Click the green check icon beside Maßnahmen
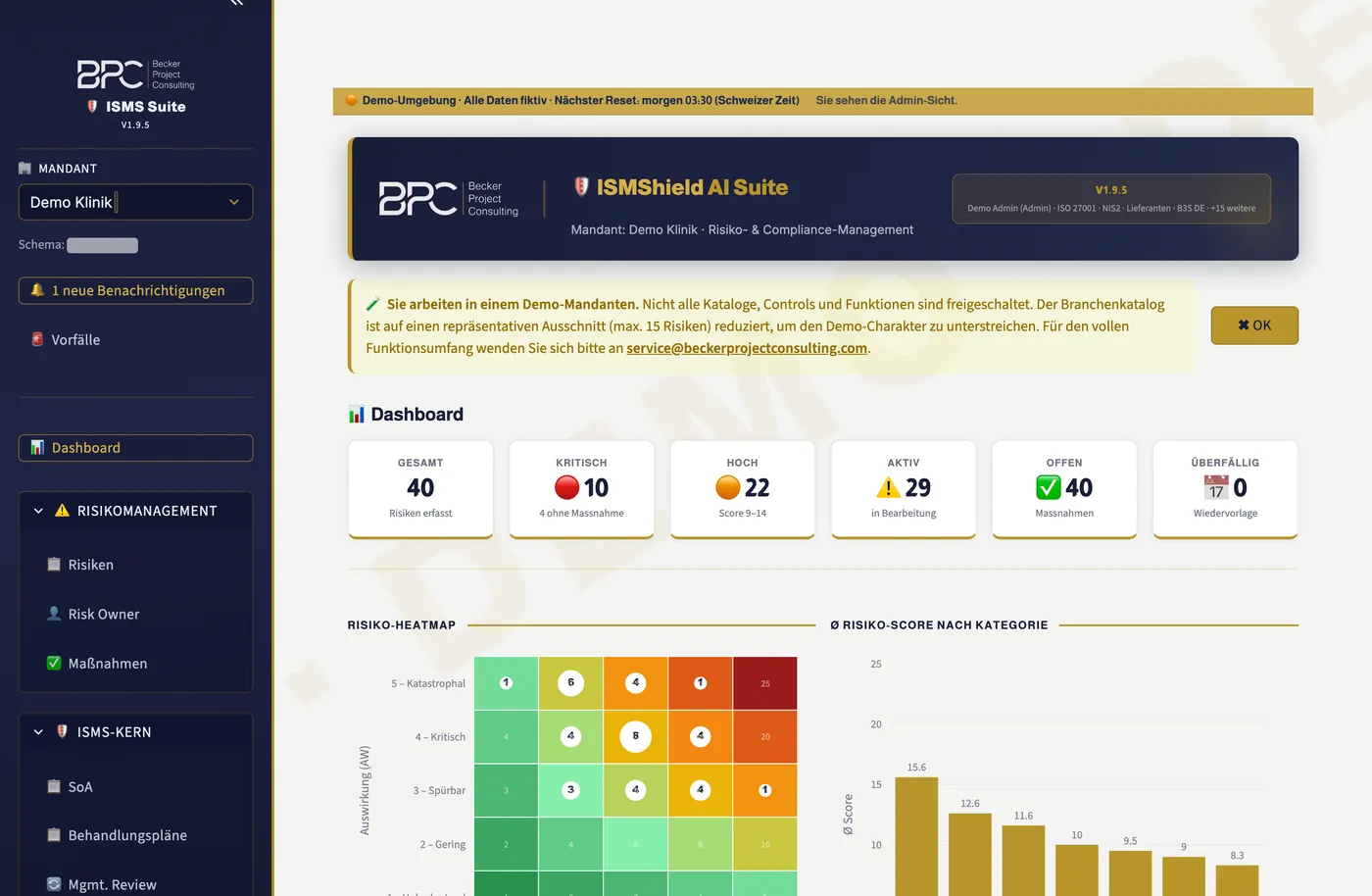The image size is (1372, 896). coord(54,663)
